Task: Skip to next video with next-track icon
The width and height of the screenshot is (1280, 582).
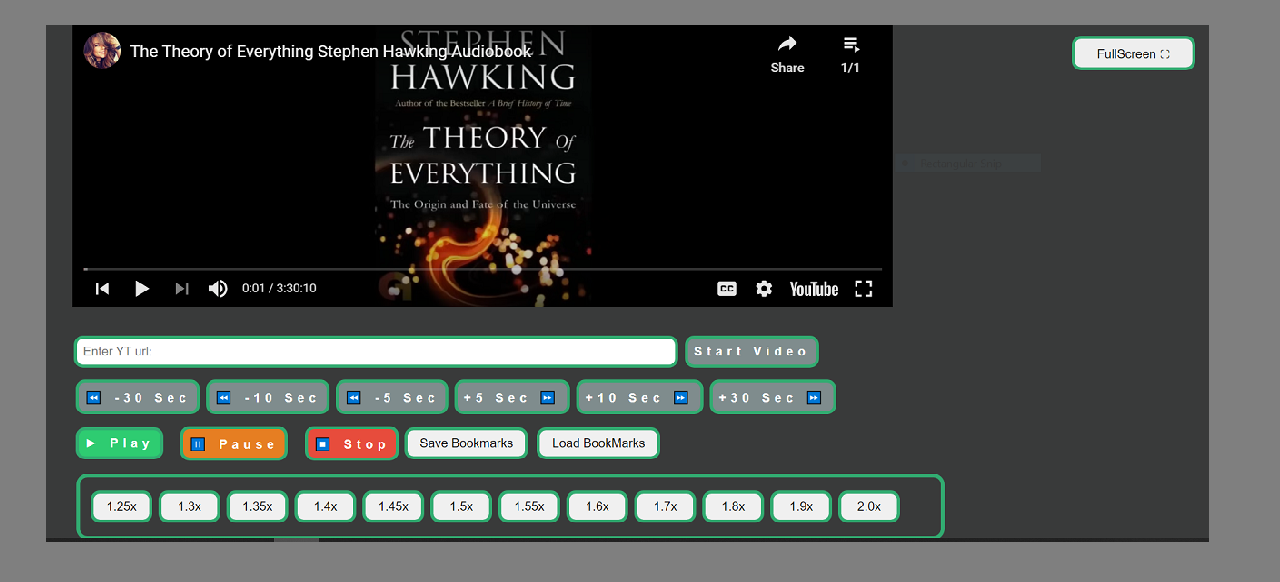Action: tap(182, 288)
